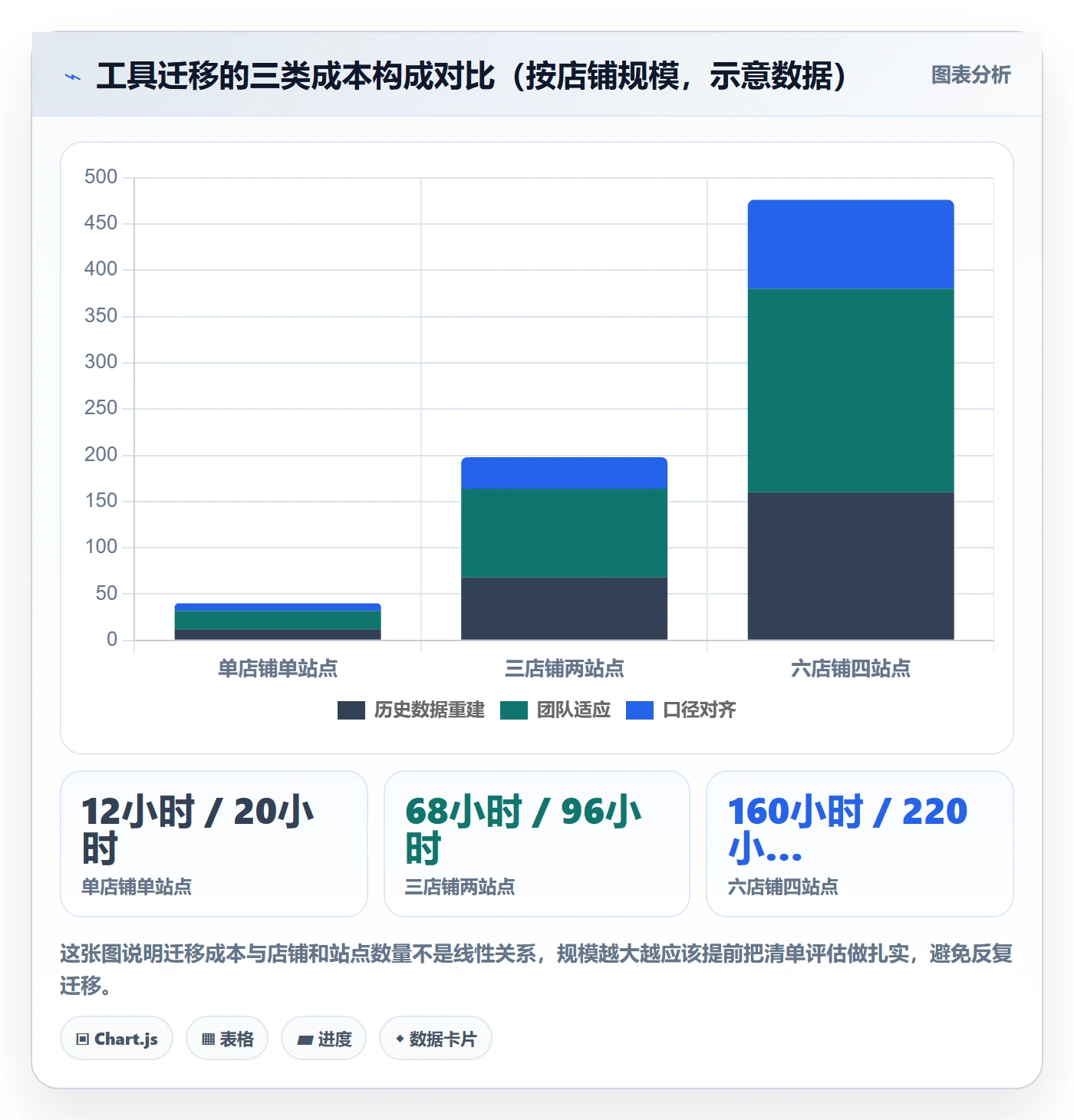Click the description paragraph starting 这张图说明

pos(536,970)
